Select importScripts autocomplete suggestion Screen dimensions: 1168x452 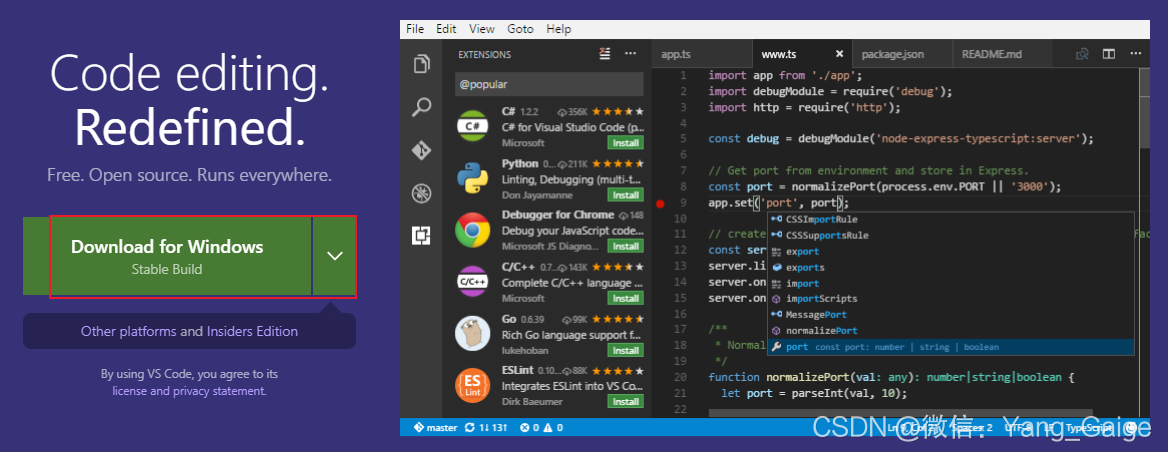pos(951,299)
